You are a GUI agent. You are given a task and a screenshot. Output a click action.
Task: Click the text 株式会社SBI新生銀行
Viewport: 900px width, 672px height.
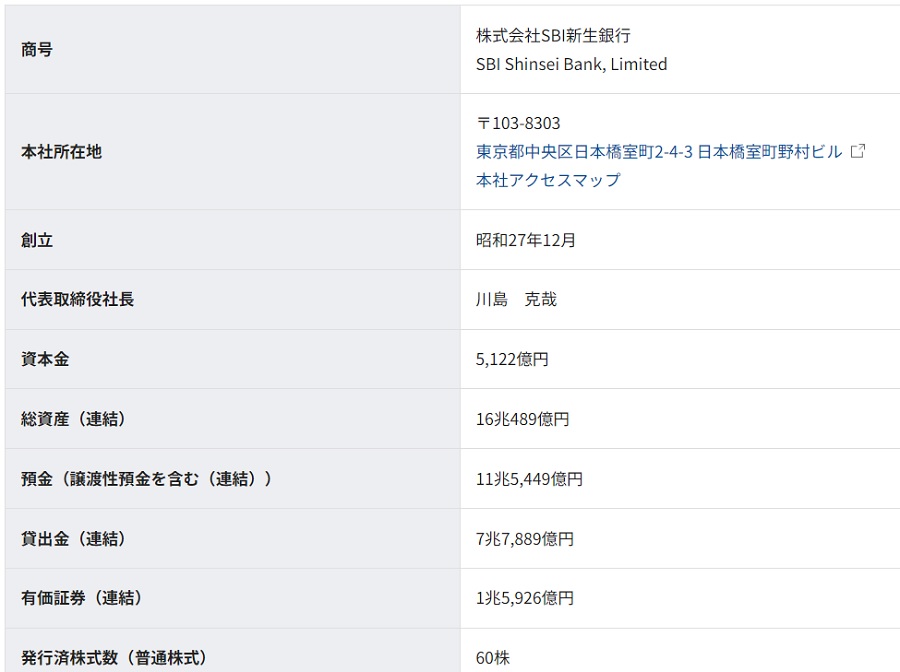click(x=553, y=36)
